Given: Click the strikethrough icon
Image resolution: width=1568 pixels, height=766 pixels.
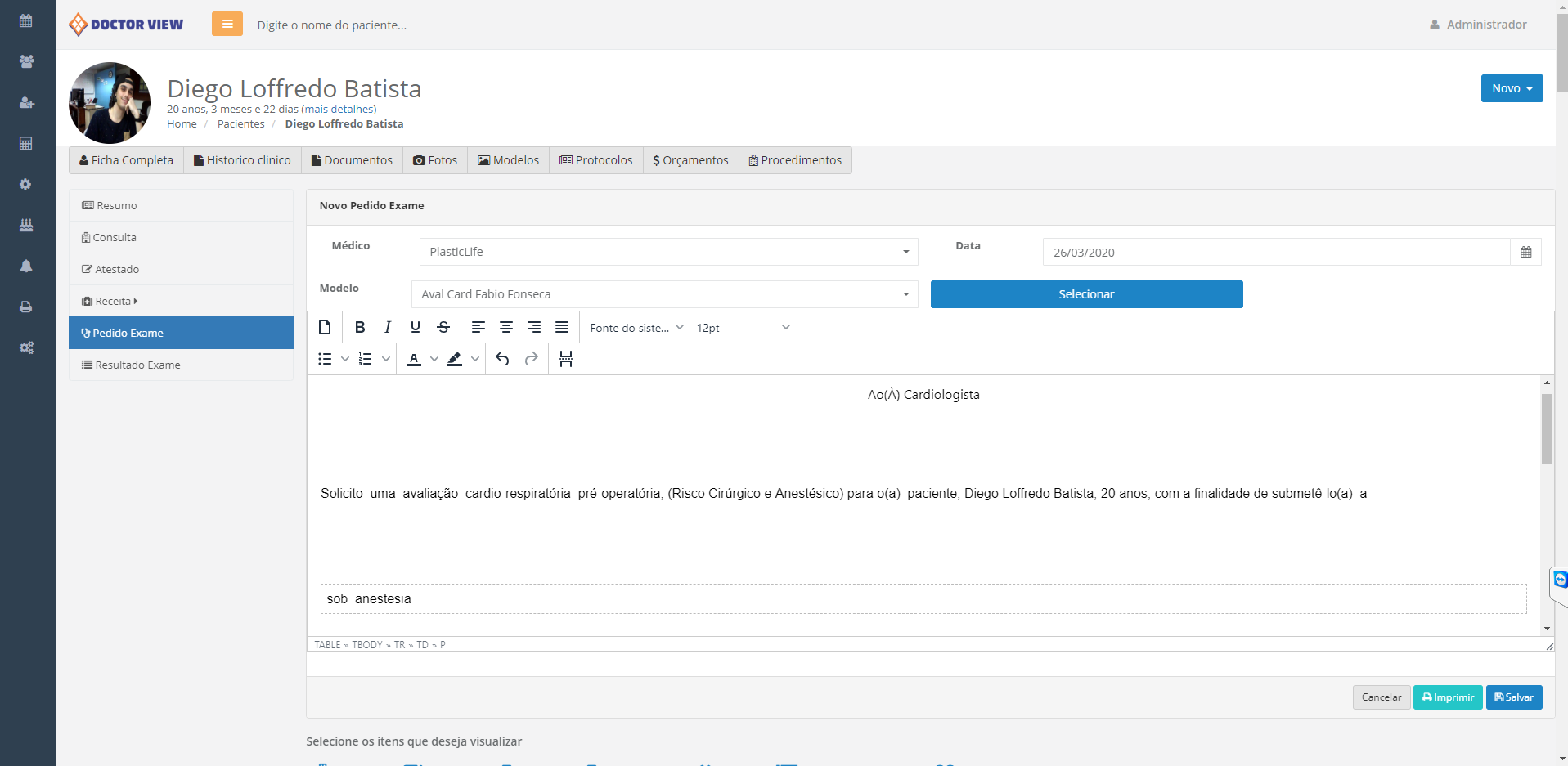Looking at the screenshot, I should pos(443,328).
